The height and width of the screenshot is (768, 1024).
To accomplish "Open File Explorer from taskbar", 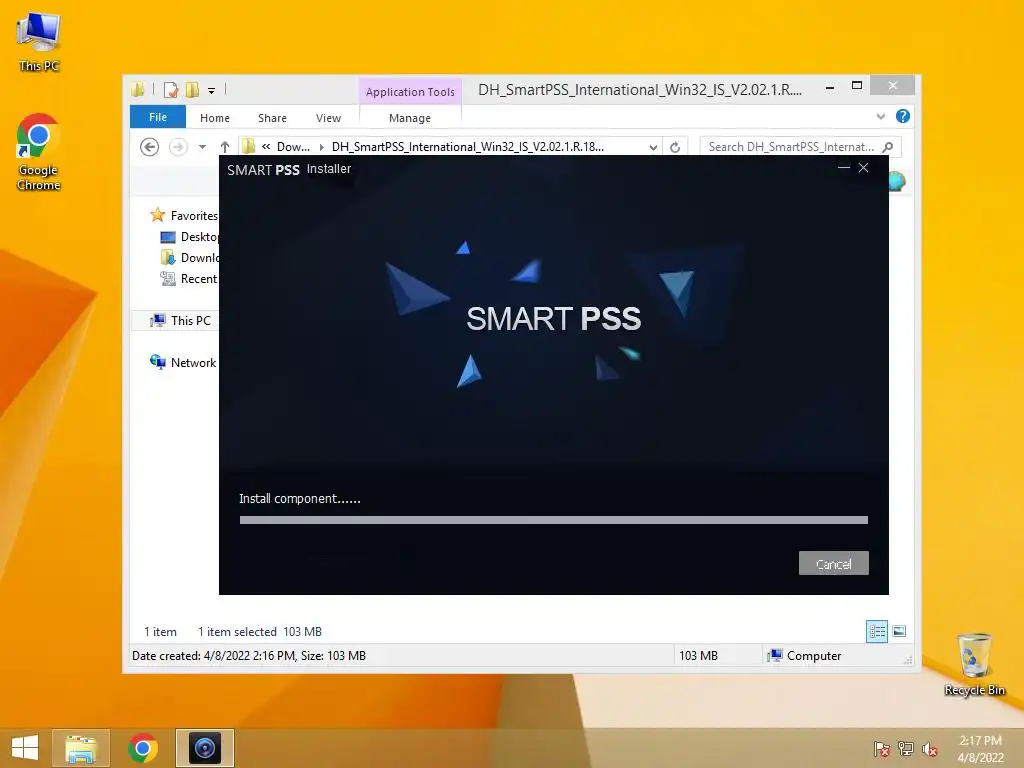I will pyautogui.click(x=81, y=748).
